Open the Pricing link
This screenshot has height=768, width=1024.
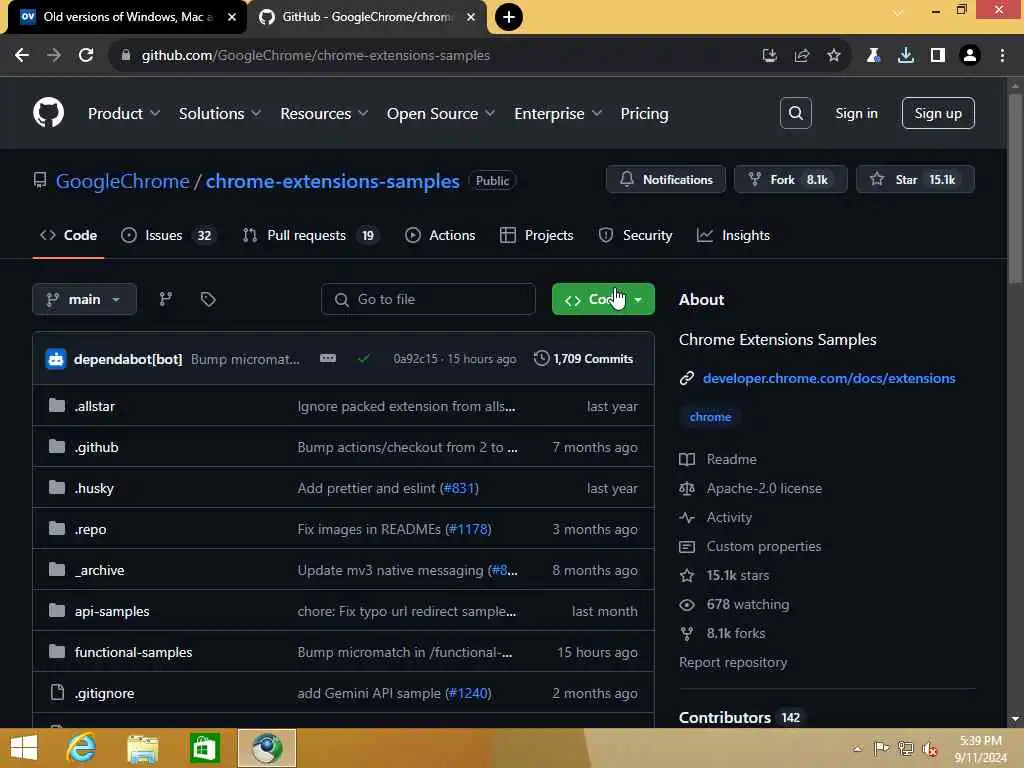[x=644, y=114]
